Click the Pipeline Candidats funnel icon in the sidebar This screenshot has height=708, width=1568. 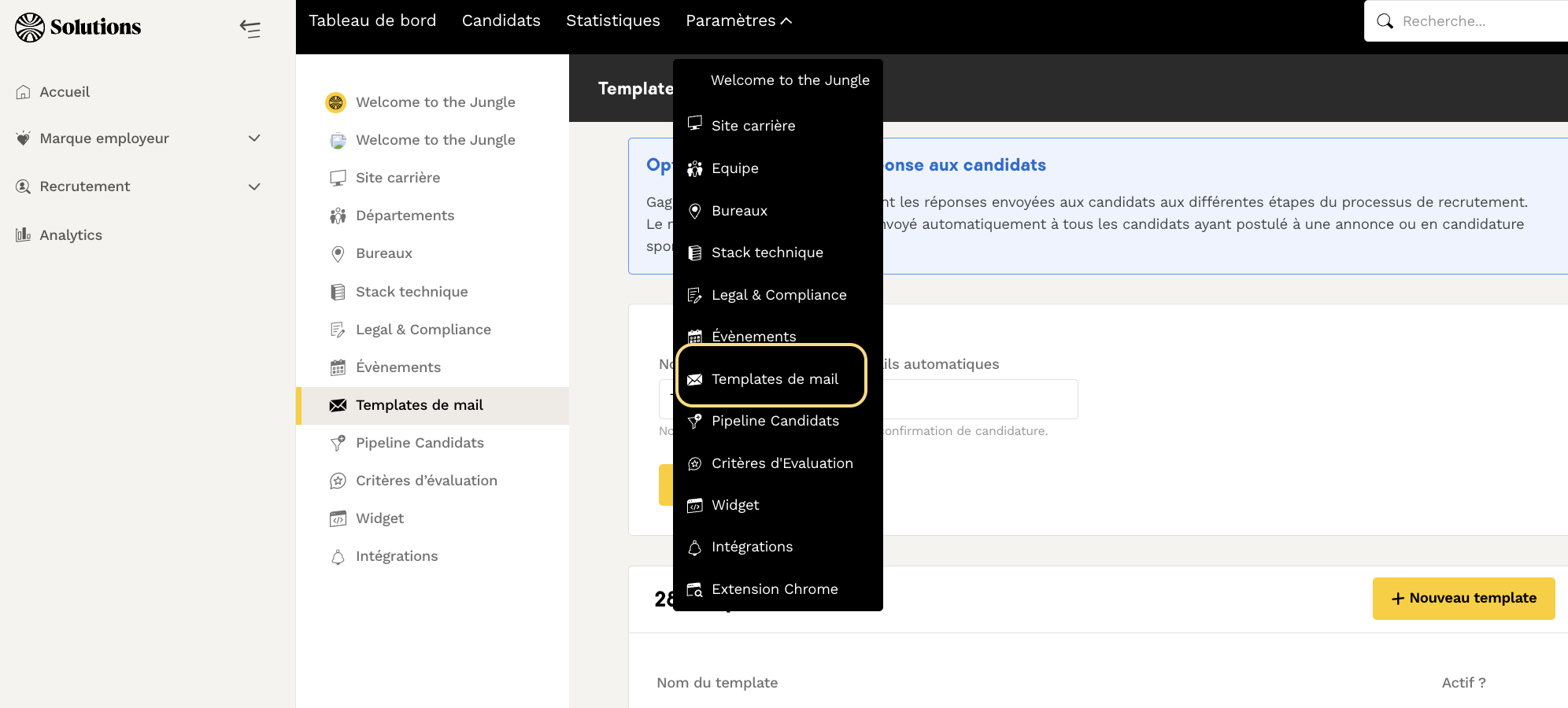338,443
